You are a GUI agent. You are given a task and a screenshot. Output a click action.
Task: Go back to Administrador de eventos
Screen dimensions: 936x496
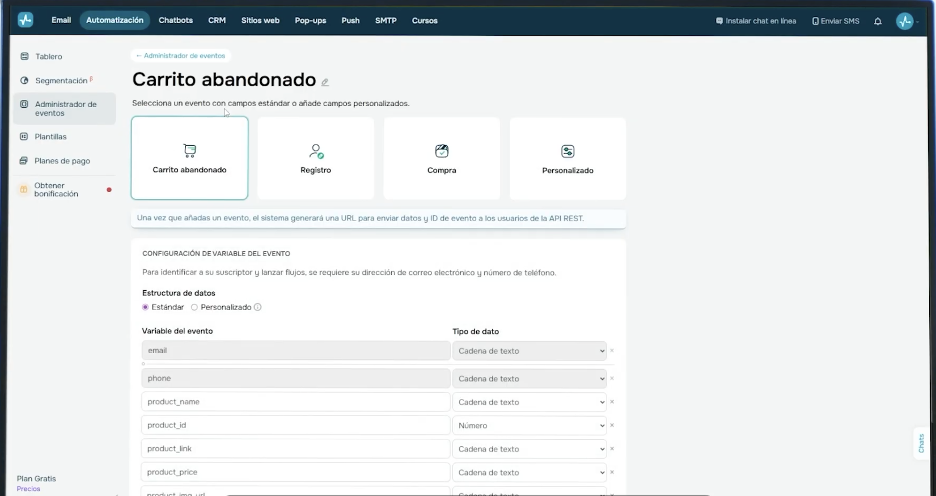point(180,56)
